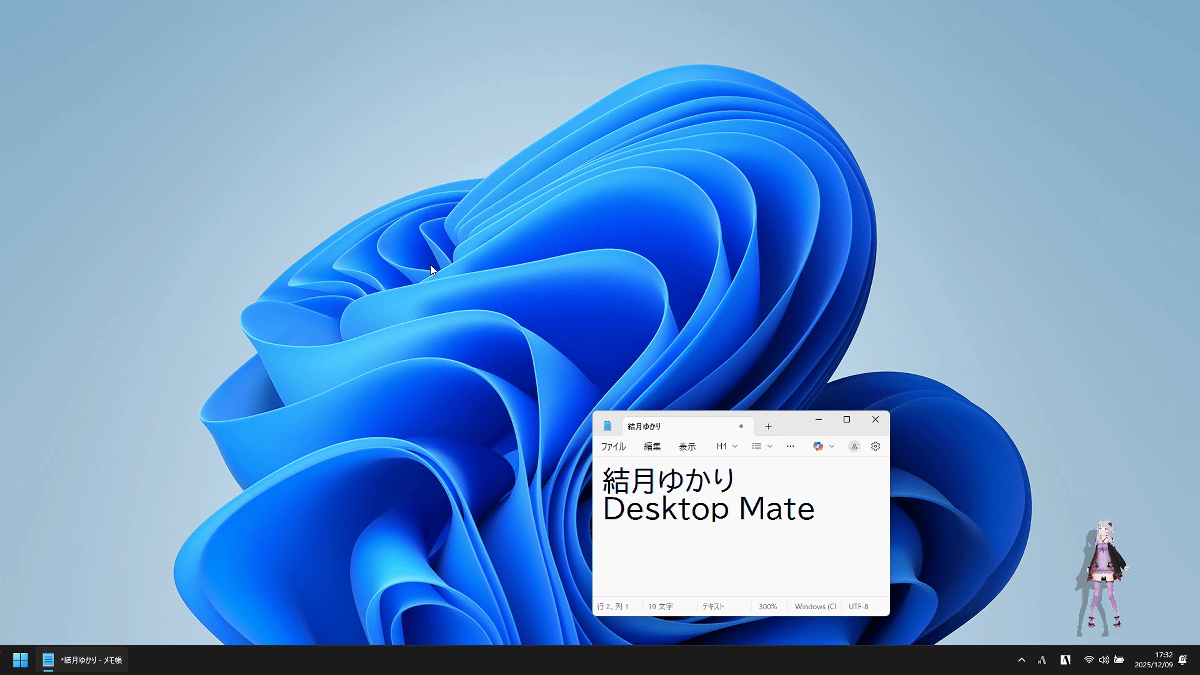The image size is (1200, 675).
Task: Click the 300% zoom level in status bar
Action: point(767,606)
